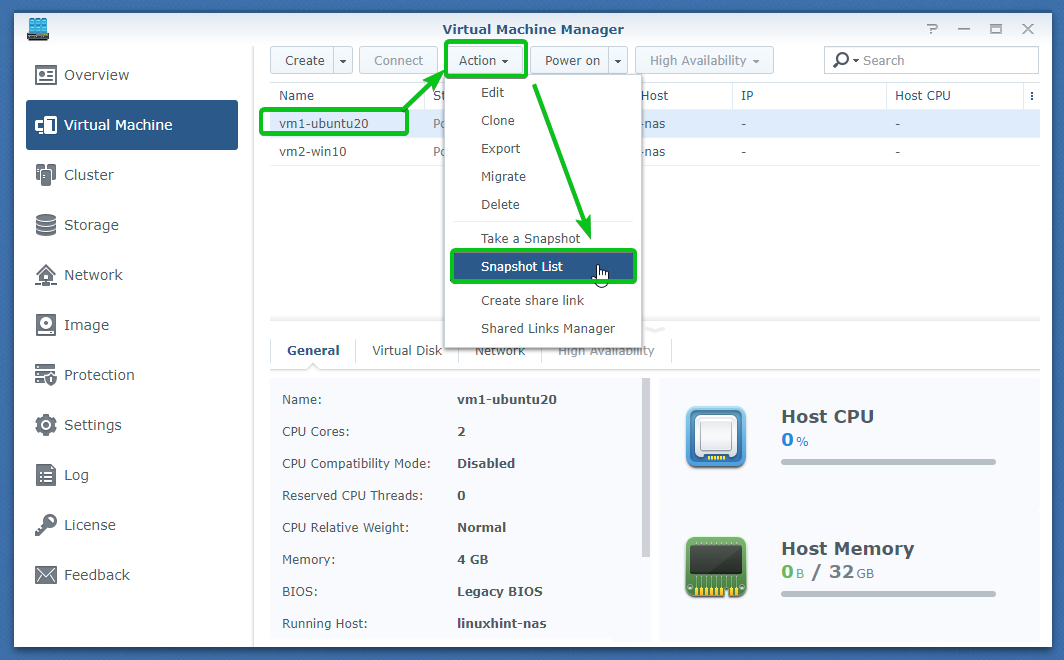Choose Delete from the Action menu
This screenshot has height=660, width=1064.
[x=543, y=204]
